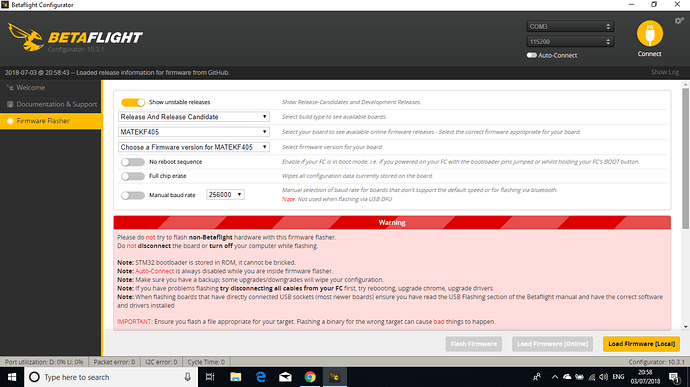Click the Port utilization status text
The width and height of the screenshot is (690, 387).
point(44,362)
